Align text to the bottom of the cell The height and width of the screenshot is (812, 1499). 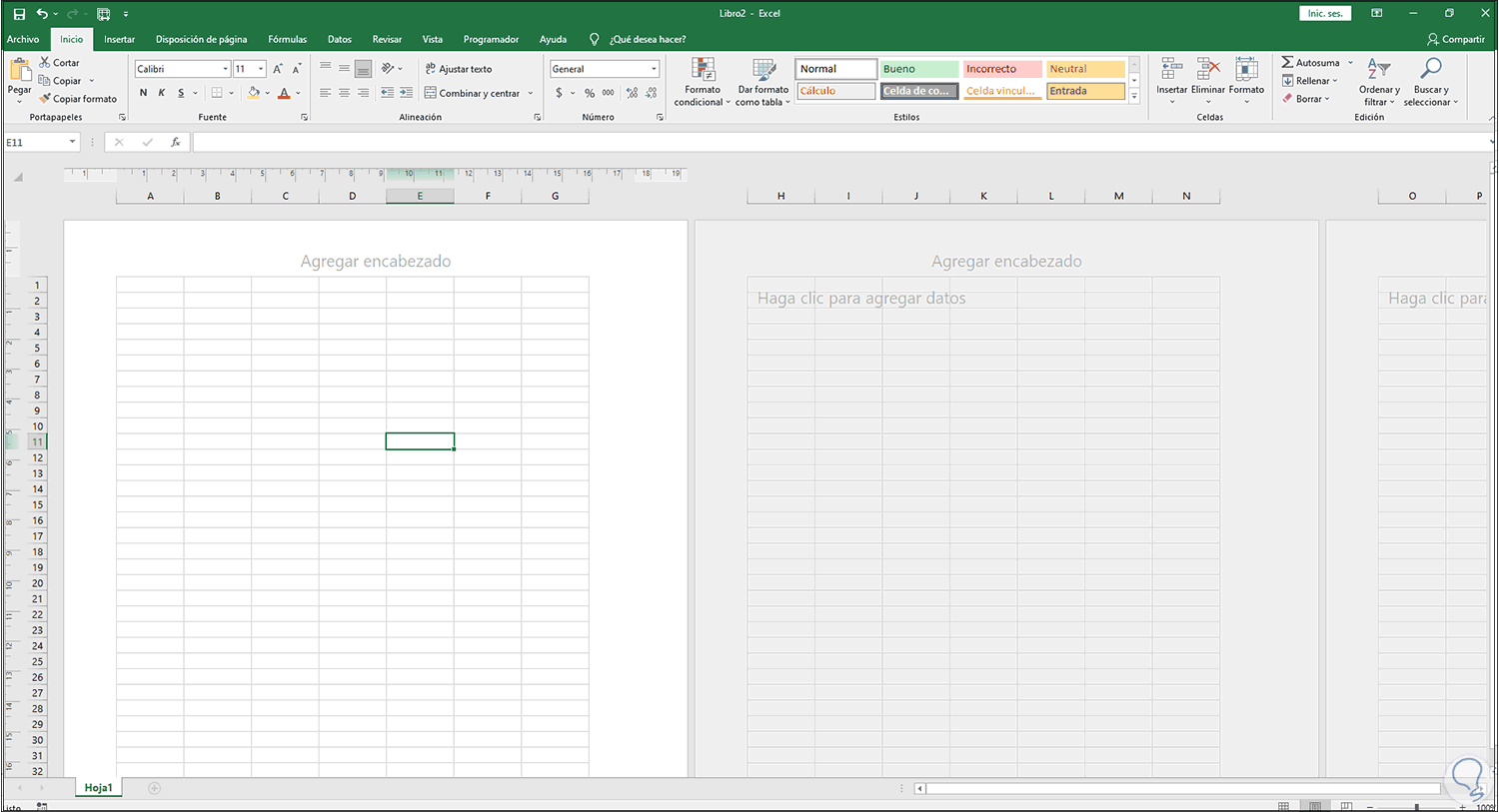pos(363,69)
